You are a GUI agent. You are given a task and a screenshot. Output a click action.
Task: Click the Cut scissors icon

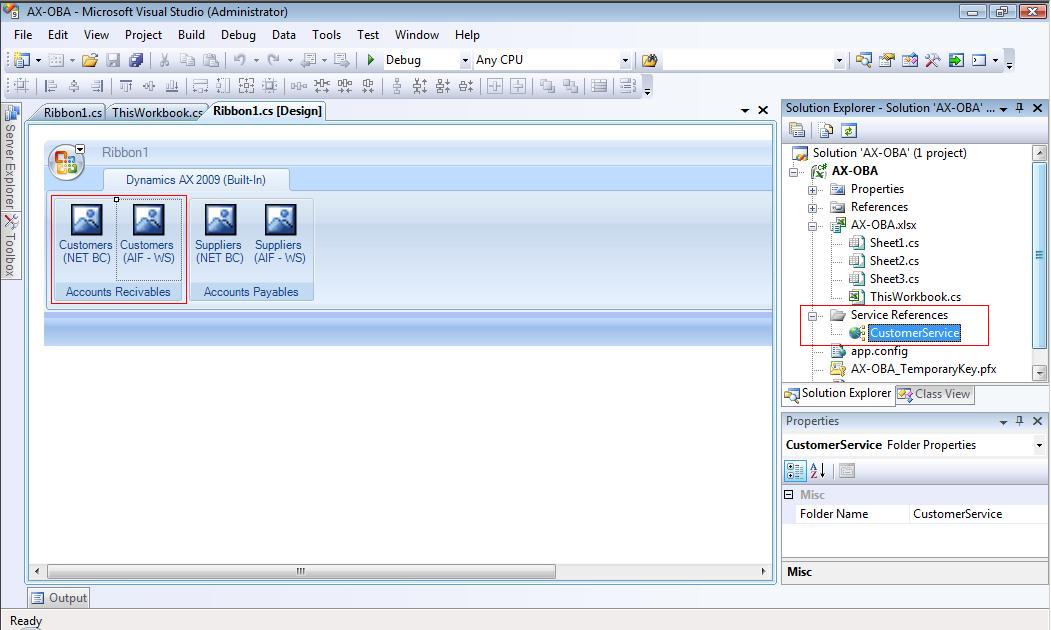coord(164,60)
